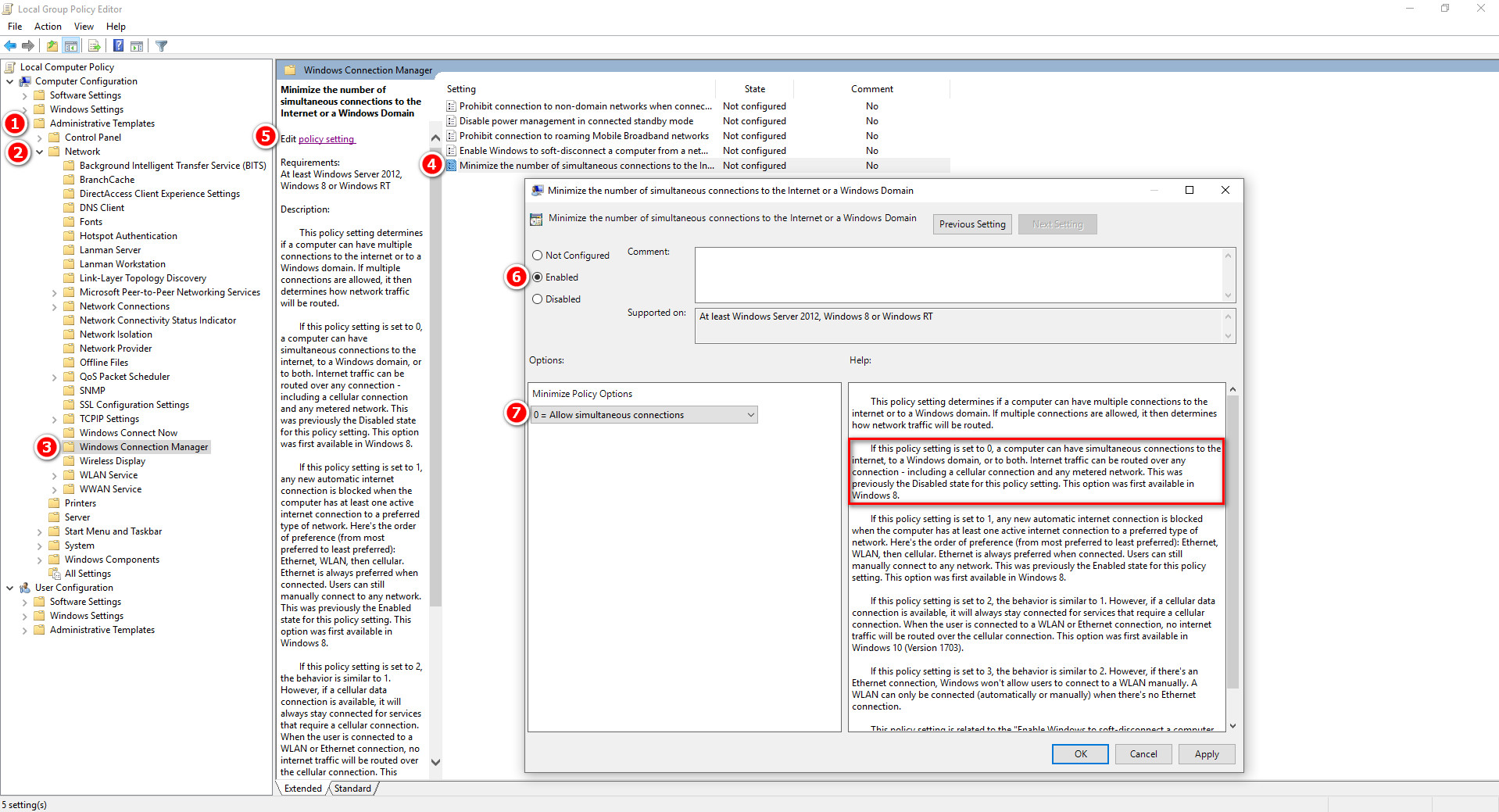Click the Windows Connection Manager header folder icon
This screenshot has width=1499, height=812.
point(290,70)
